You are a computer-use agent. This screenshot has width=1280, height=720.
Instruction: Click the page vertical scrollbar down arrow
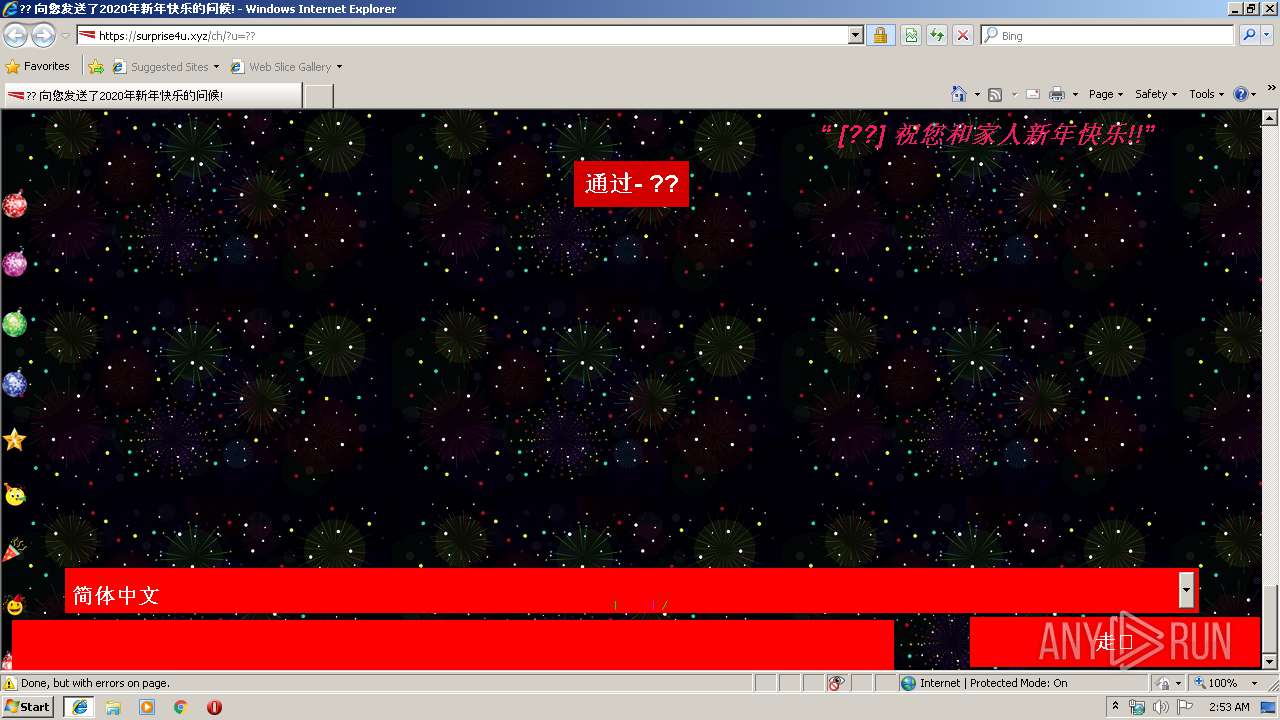coord(1270,661)
